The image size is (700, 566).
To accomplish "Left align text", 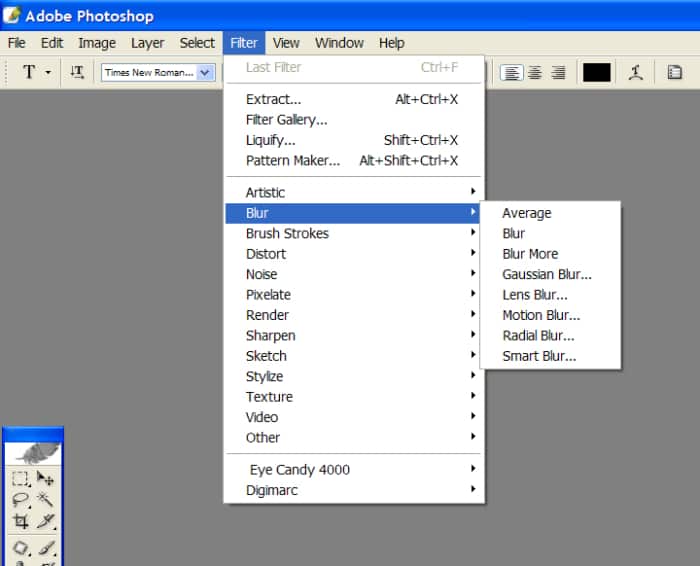I will [511, 72].
